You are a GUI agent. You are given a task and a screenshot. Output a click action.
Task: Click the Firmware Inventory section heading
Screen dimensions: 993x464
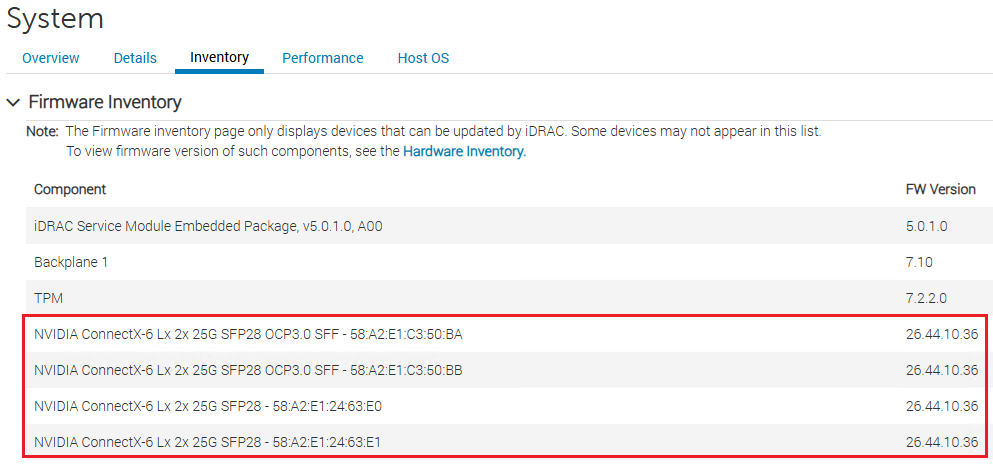pyautogui.click(x=105, y=102)
